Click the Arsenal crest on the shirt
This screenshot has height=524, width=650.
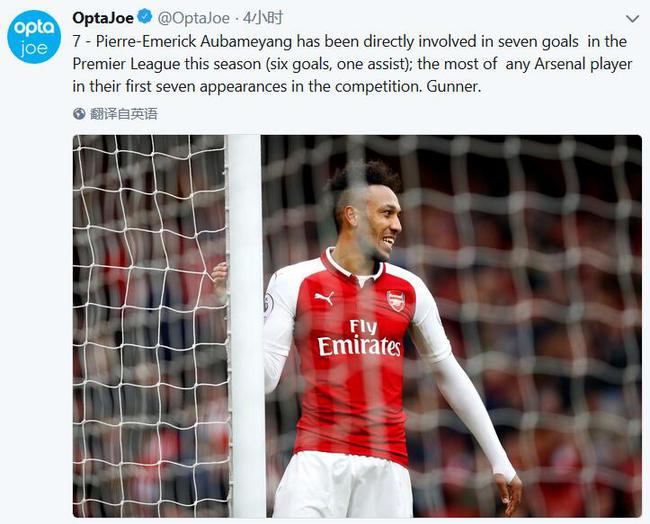coord(396,301)
